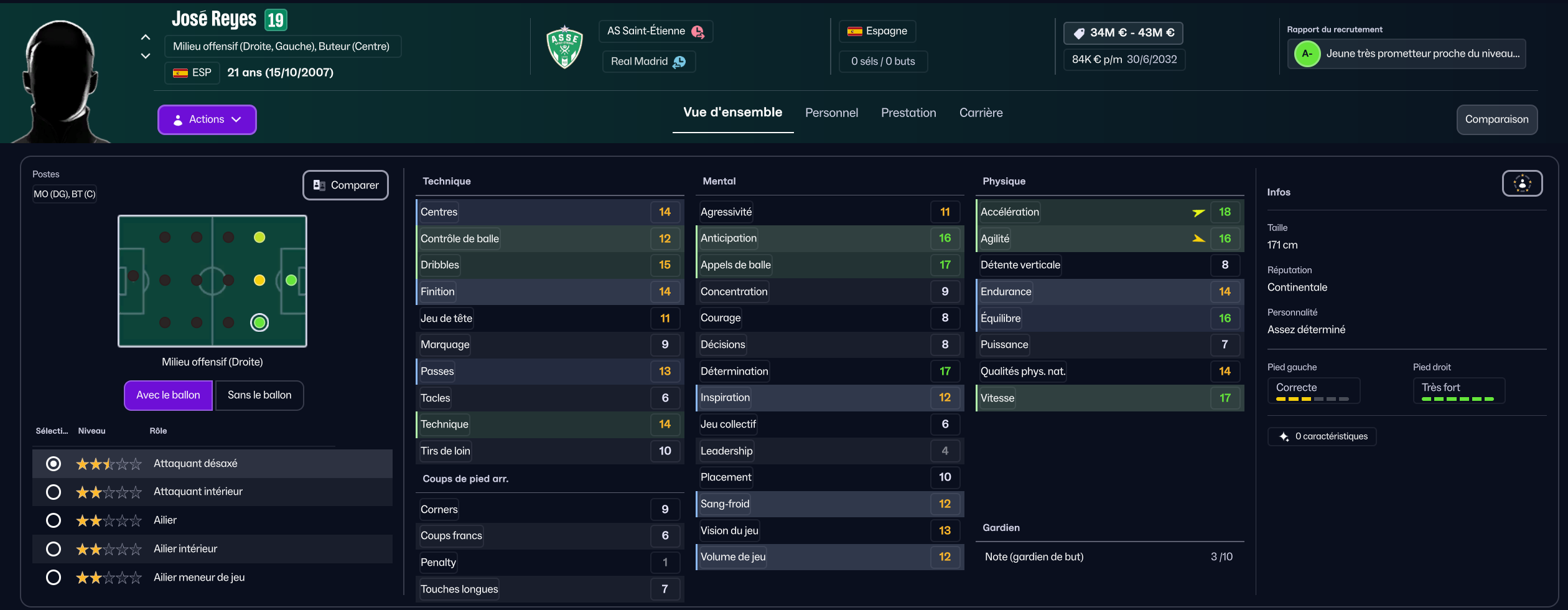Image resolution: width=1568 pixels, height=610 pixels.
Task: Click the AS Saint-Étienne club crest
Action: [564, 47]
